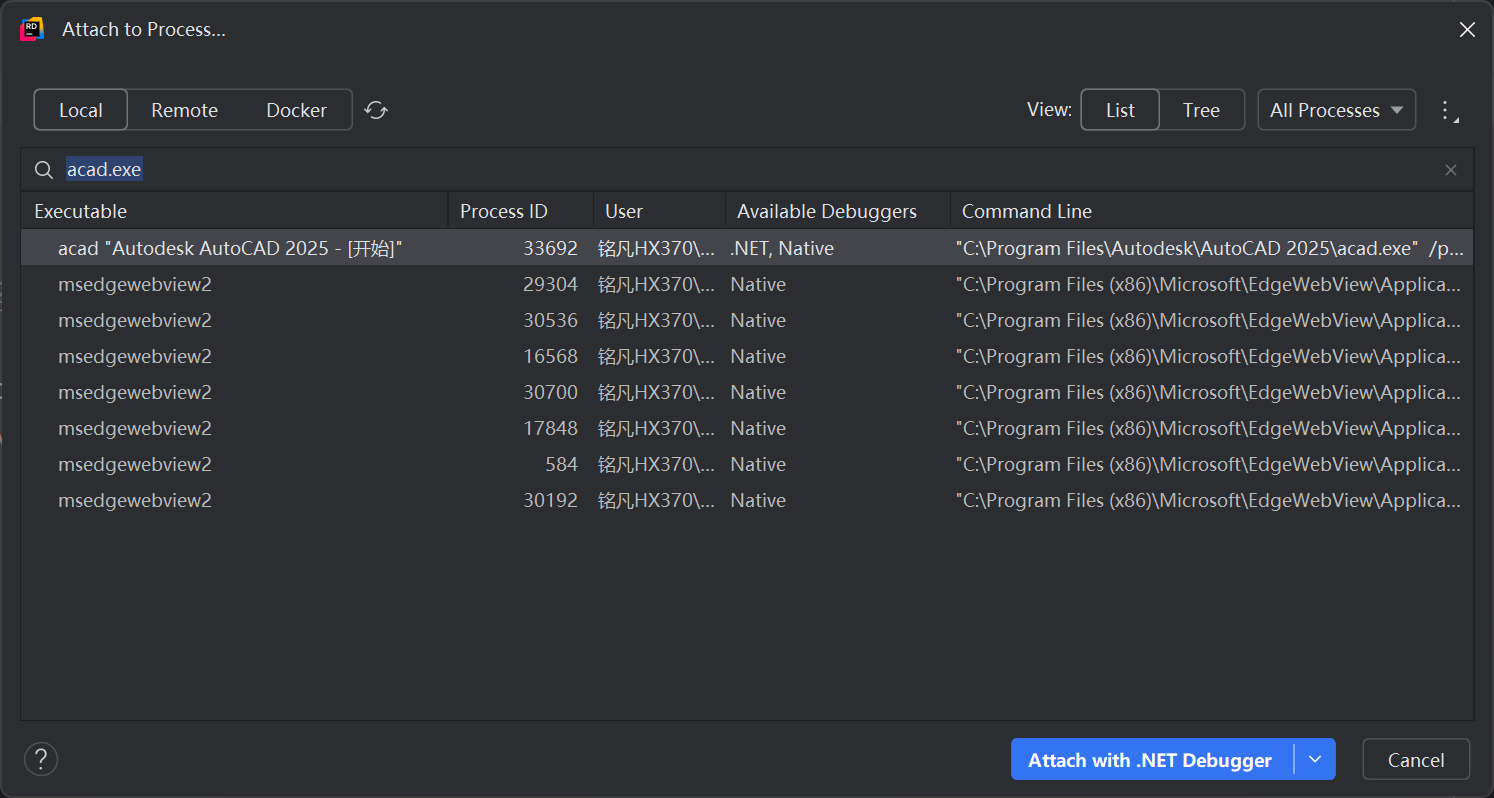Select msedgewebview2 process with ID 17848
The width and height of the screenshot is (1494, 798).
[747, 428]
